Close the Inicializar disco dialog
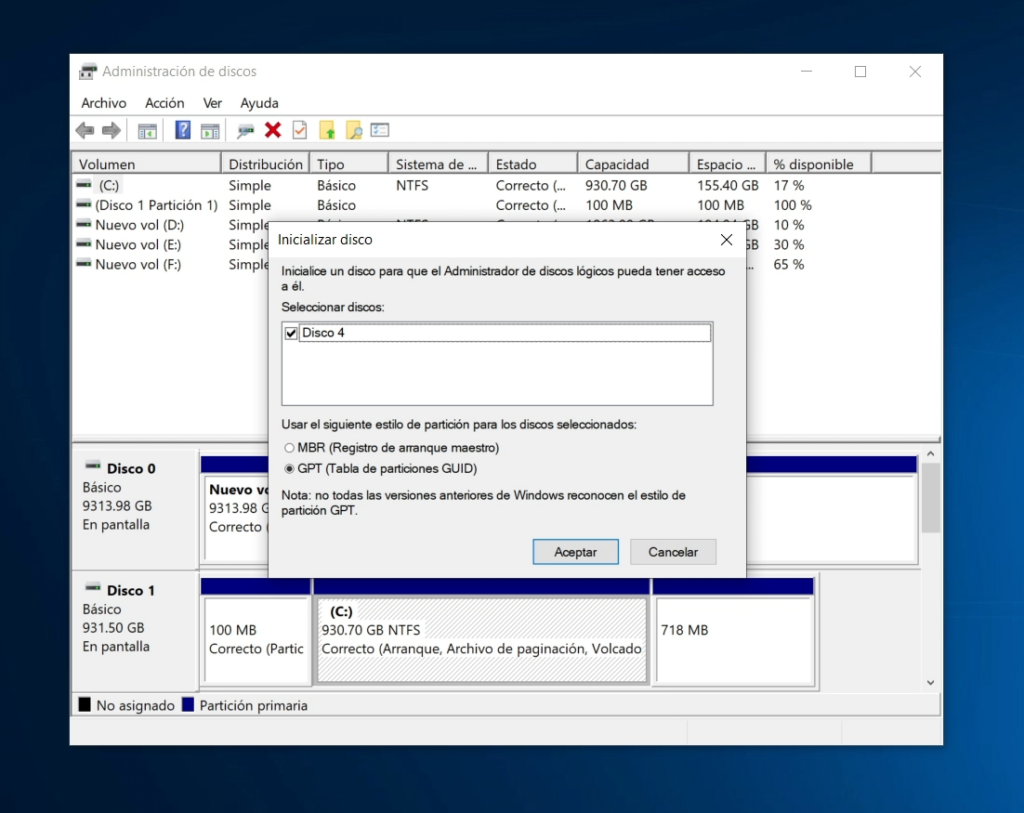Screen dimensions: 1024x813 tap(726, 240)
